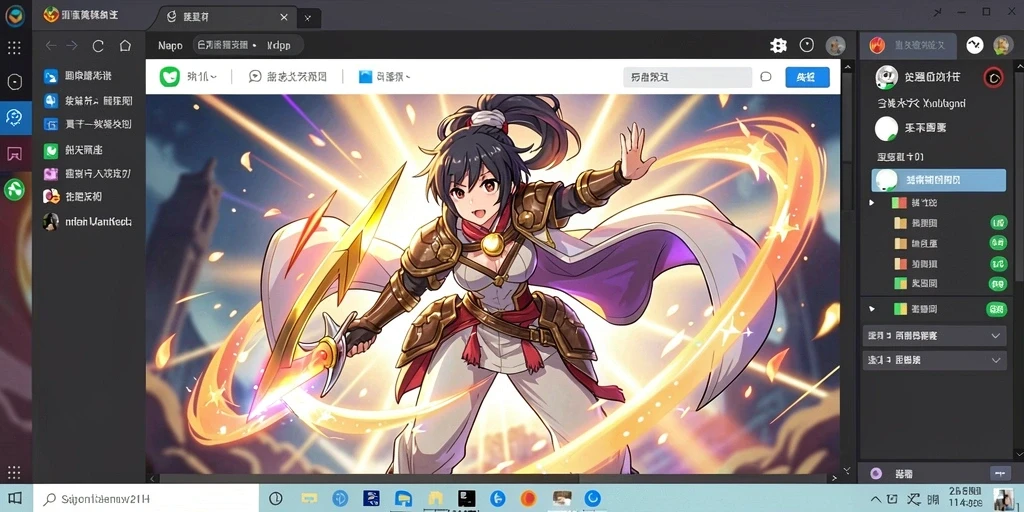Open the green circle app in left strip
This screenshot has width=1024, height=512.
pos(14,190)
